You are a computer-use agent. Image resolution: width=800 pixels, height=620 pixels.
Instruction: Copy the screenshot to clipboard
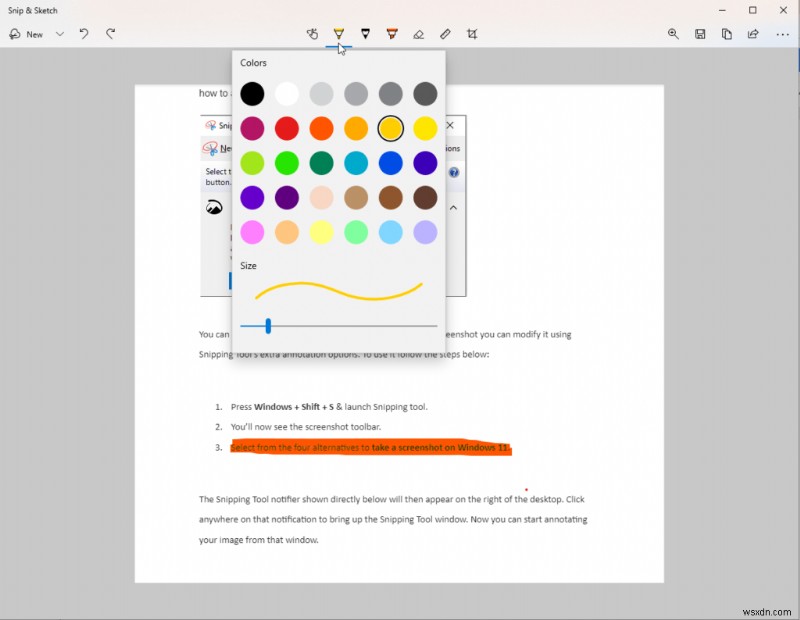pos(726,34)
